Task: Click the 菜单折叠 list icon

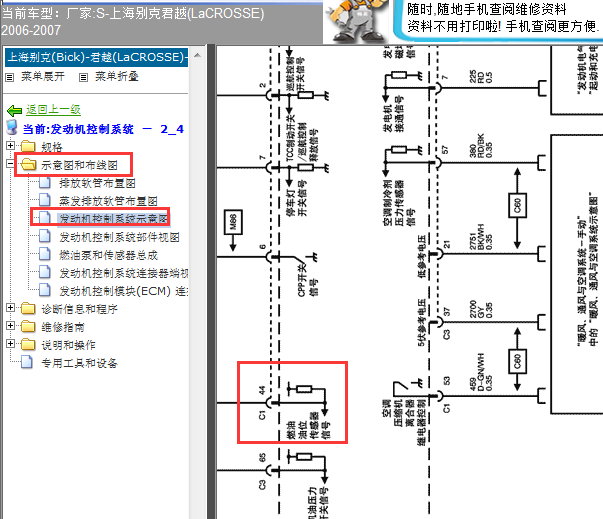Action: pos(83,77)
